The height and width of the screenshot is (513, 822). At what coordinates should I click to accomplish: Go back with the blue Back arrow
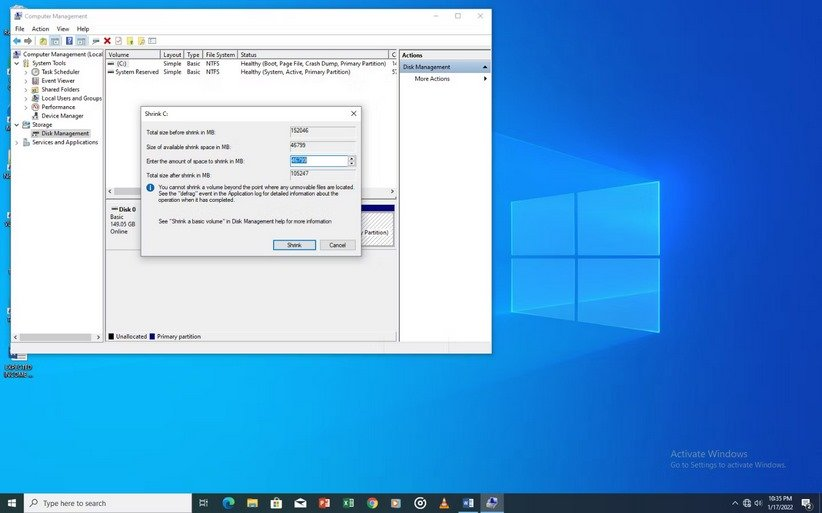click(x=17, y=41)
